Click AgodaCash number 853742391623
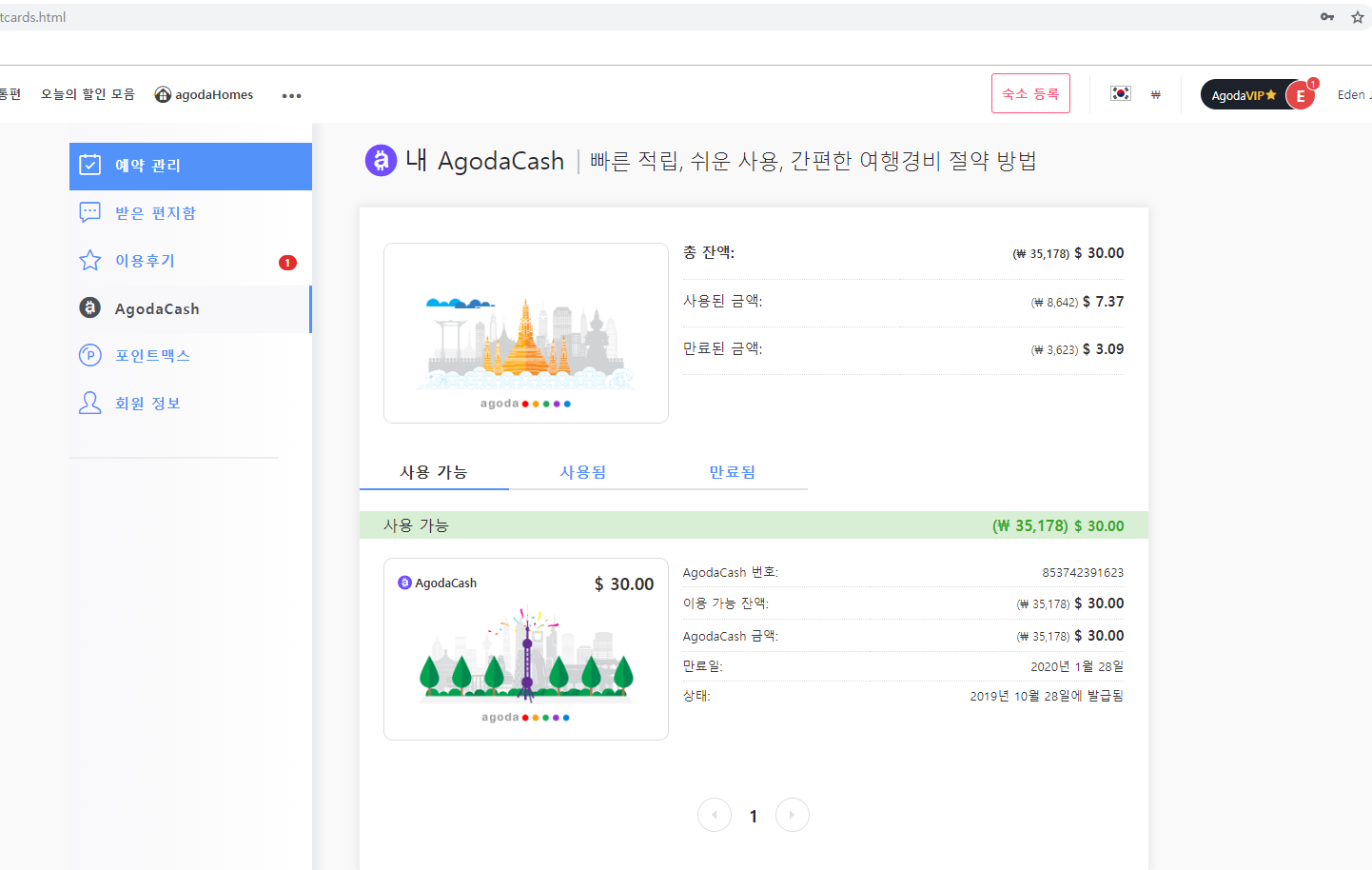This screenshot has width=1372, height=870. [1083, 573]
